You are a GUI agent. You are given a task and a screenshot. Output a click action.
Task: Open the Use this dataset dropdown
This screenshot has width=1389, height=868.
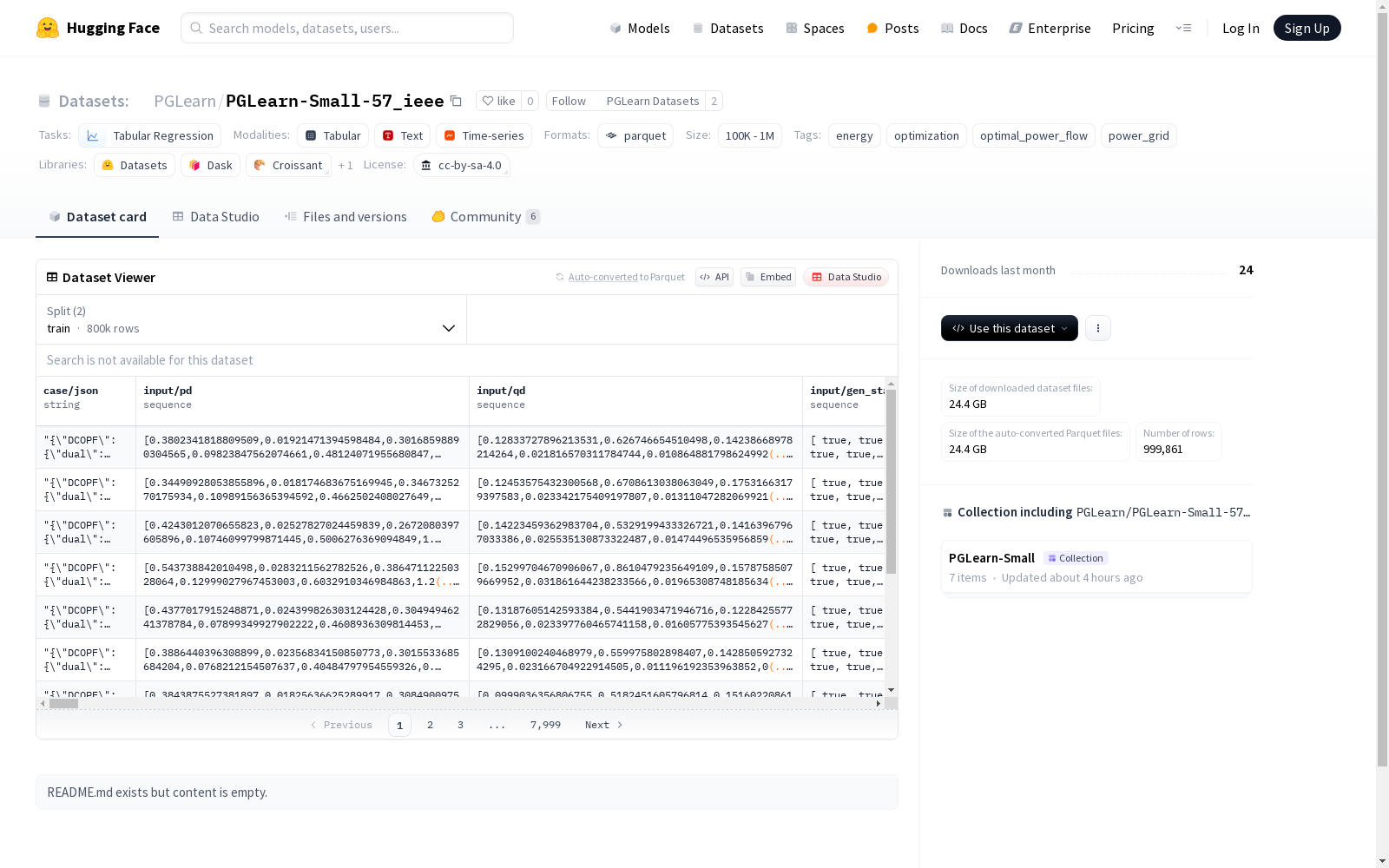(x=1009, y=328)
